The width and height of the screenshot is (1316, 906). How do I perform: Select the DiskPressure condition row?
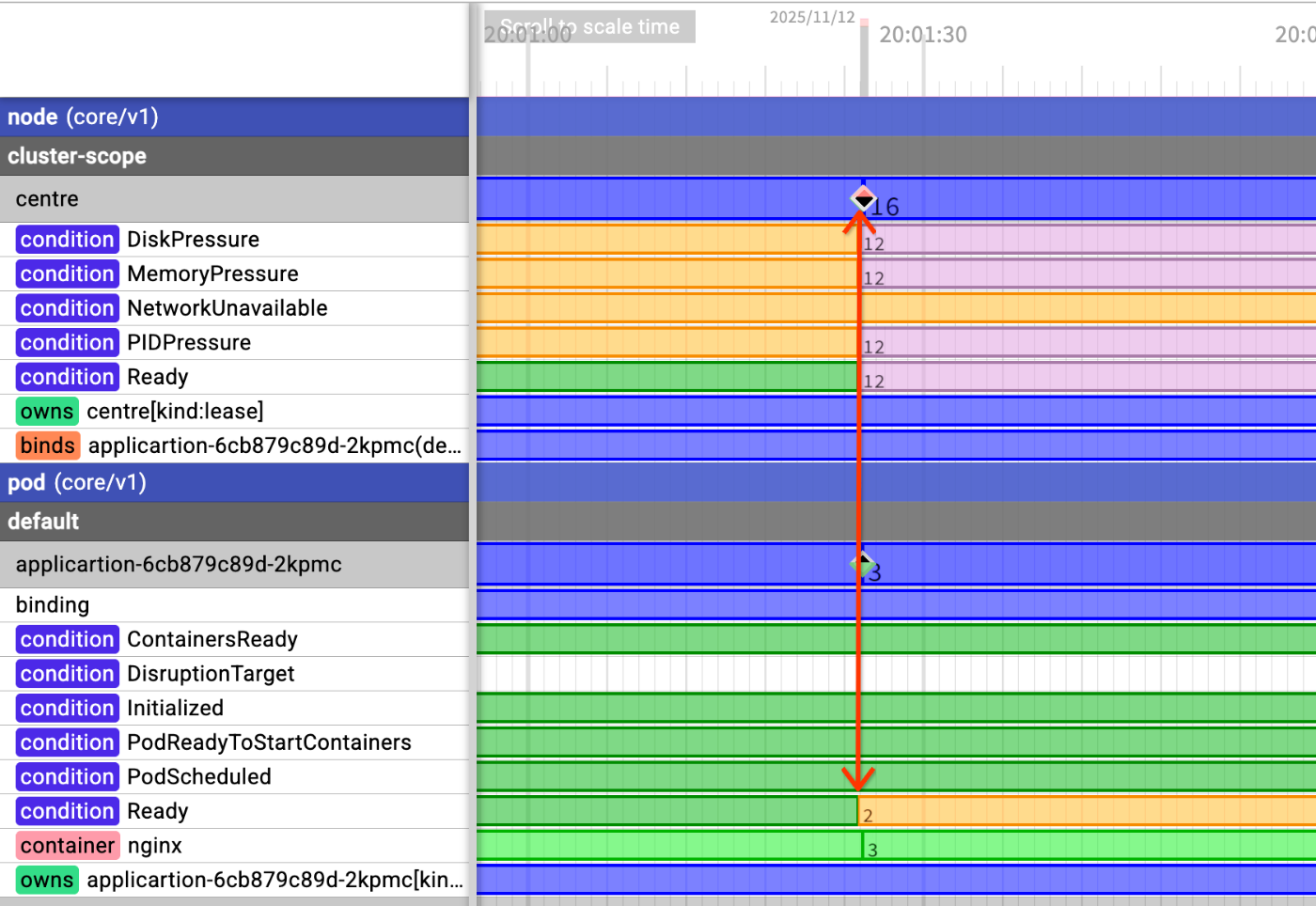point(234,240)
